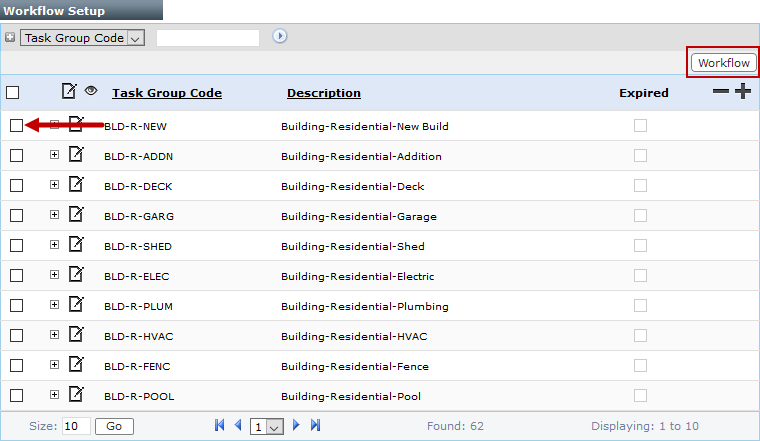Click the edit icon for BLD-R-ADDN

coord(76,155)
